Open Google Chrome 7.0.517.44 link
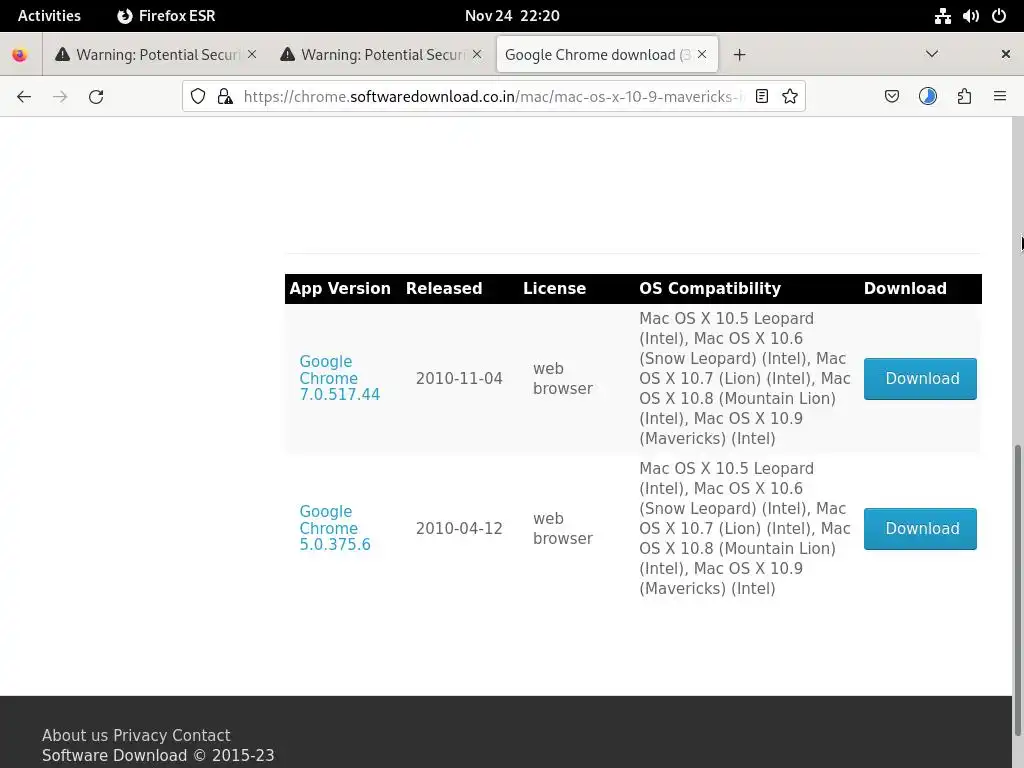The image size is (1024, 768). (339, 378)
